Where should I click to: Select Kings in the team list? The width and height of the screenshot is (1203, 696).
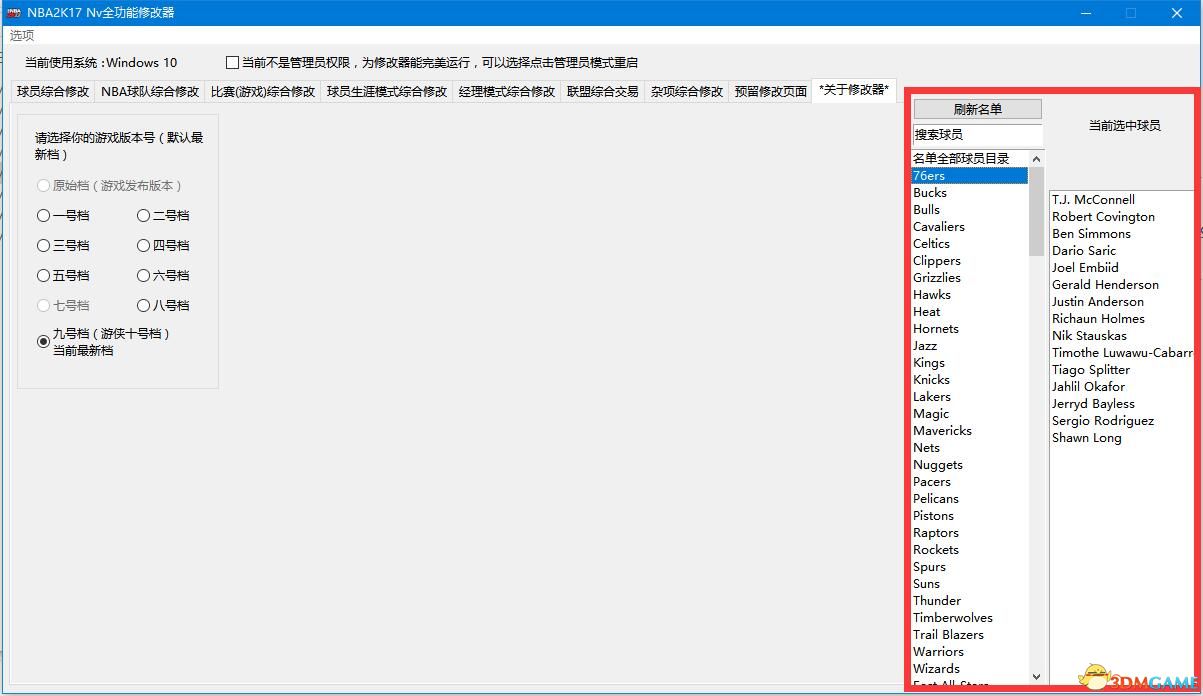(969, 363)
